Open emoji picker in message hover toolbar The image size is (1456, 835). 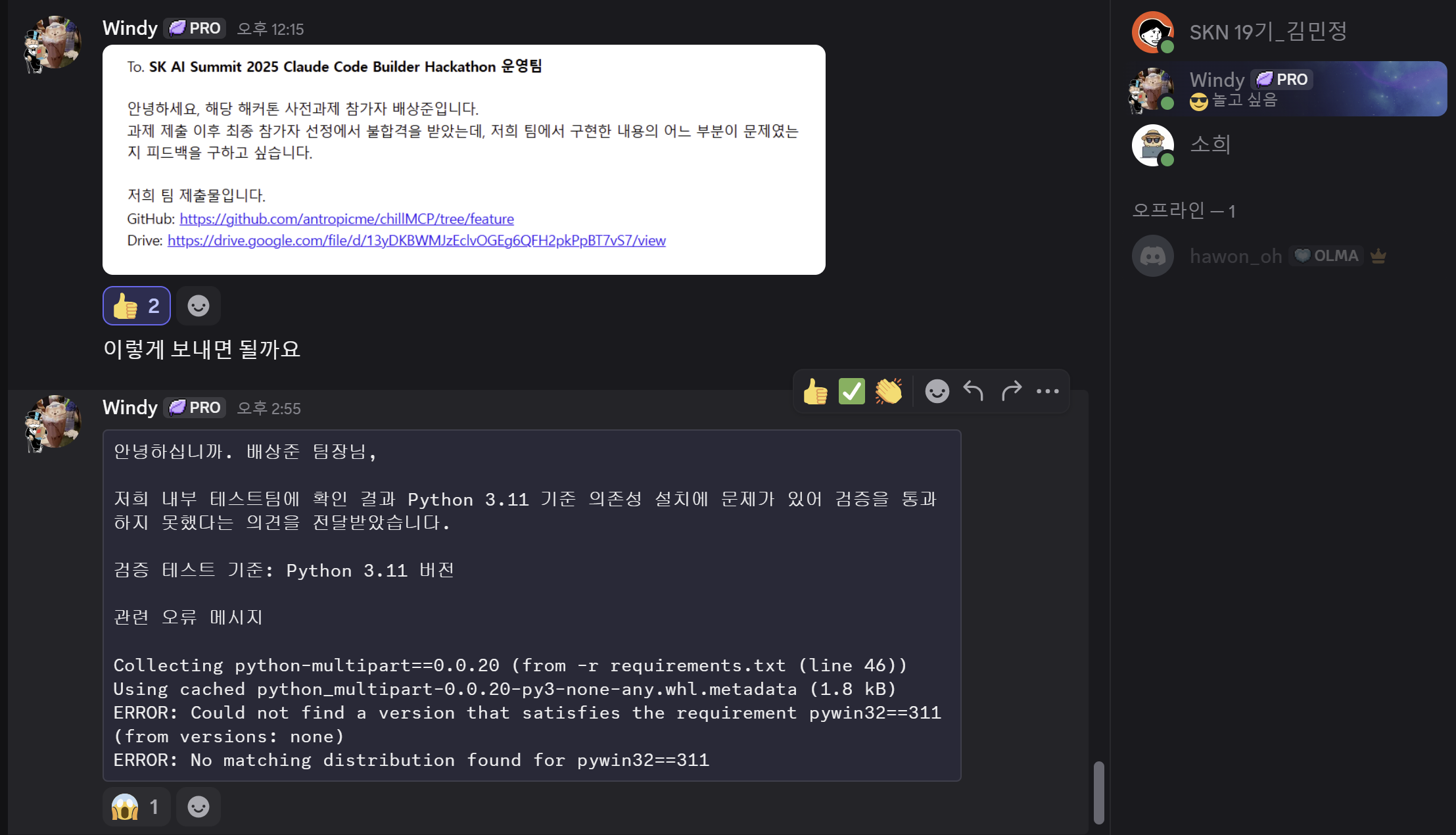937,392
